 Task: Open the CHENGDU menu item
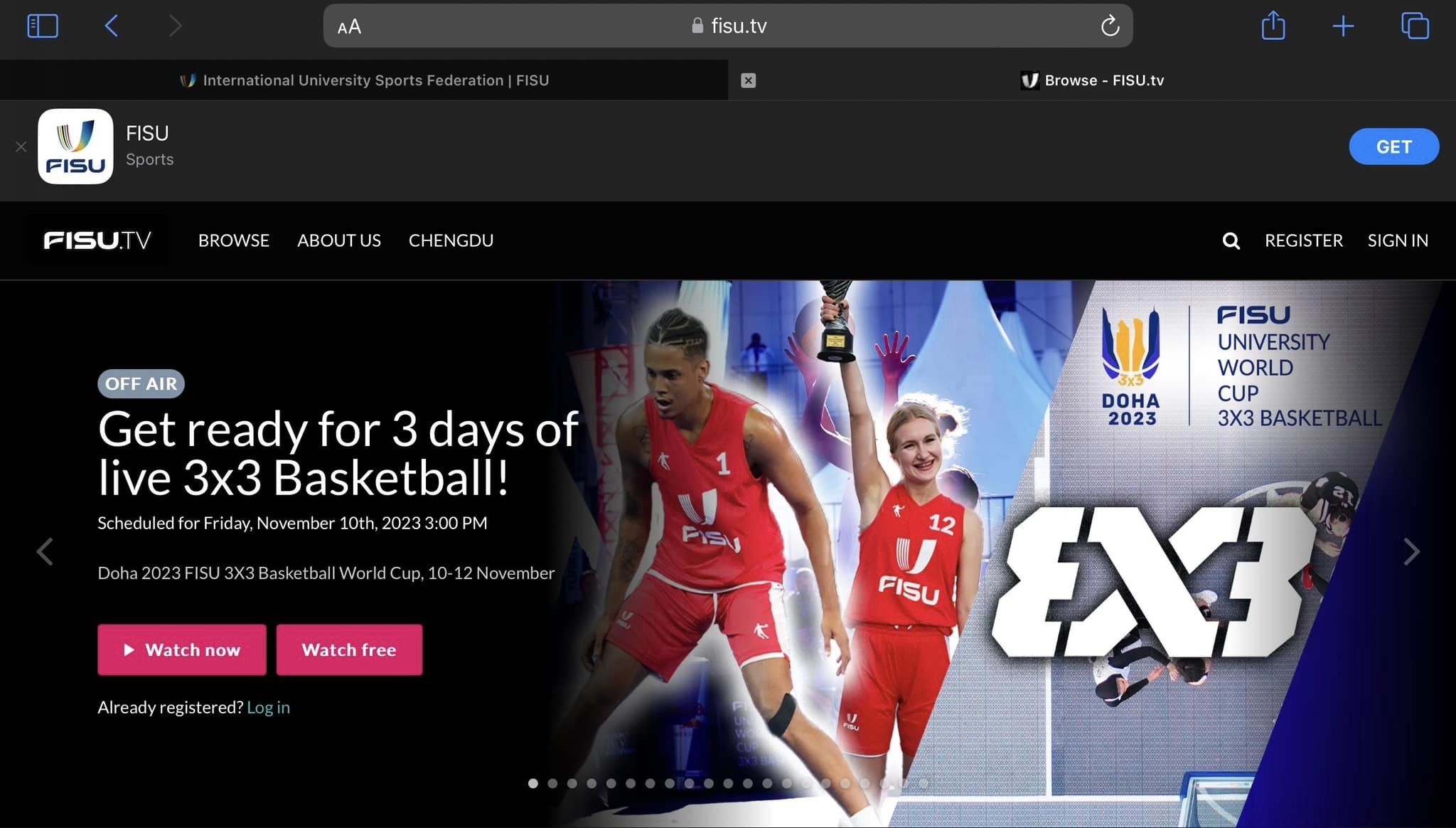(451, 240)
